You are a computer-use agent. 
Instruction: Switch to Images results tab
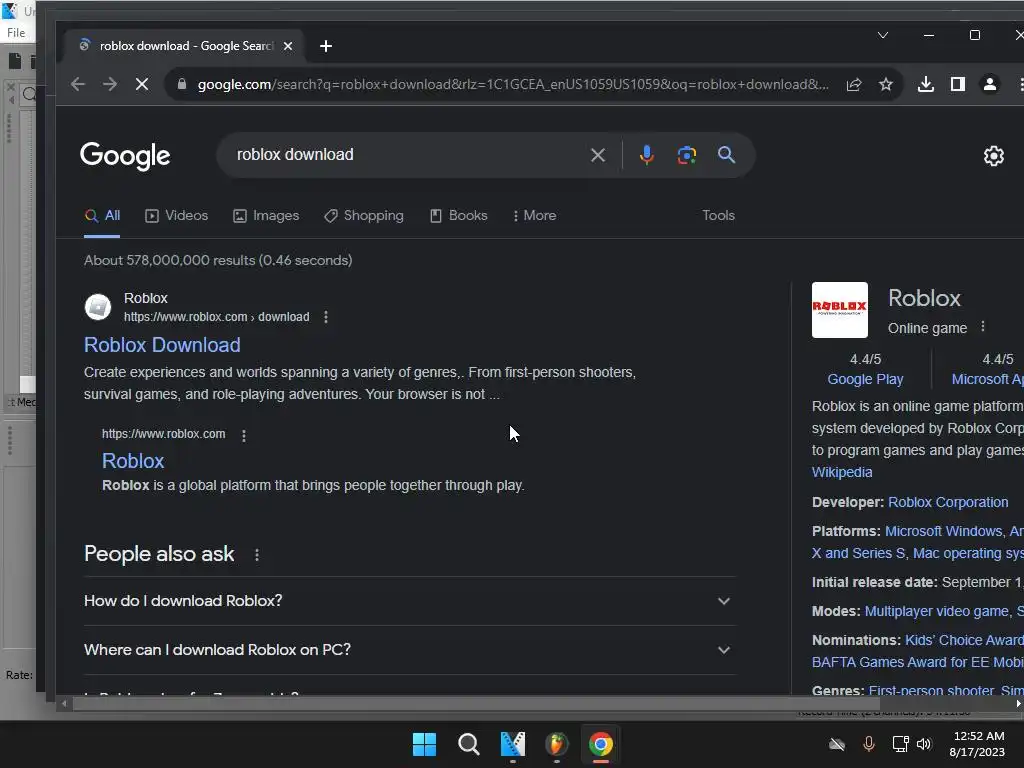click(266, 216)
